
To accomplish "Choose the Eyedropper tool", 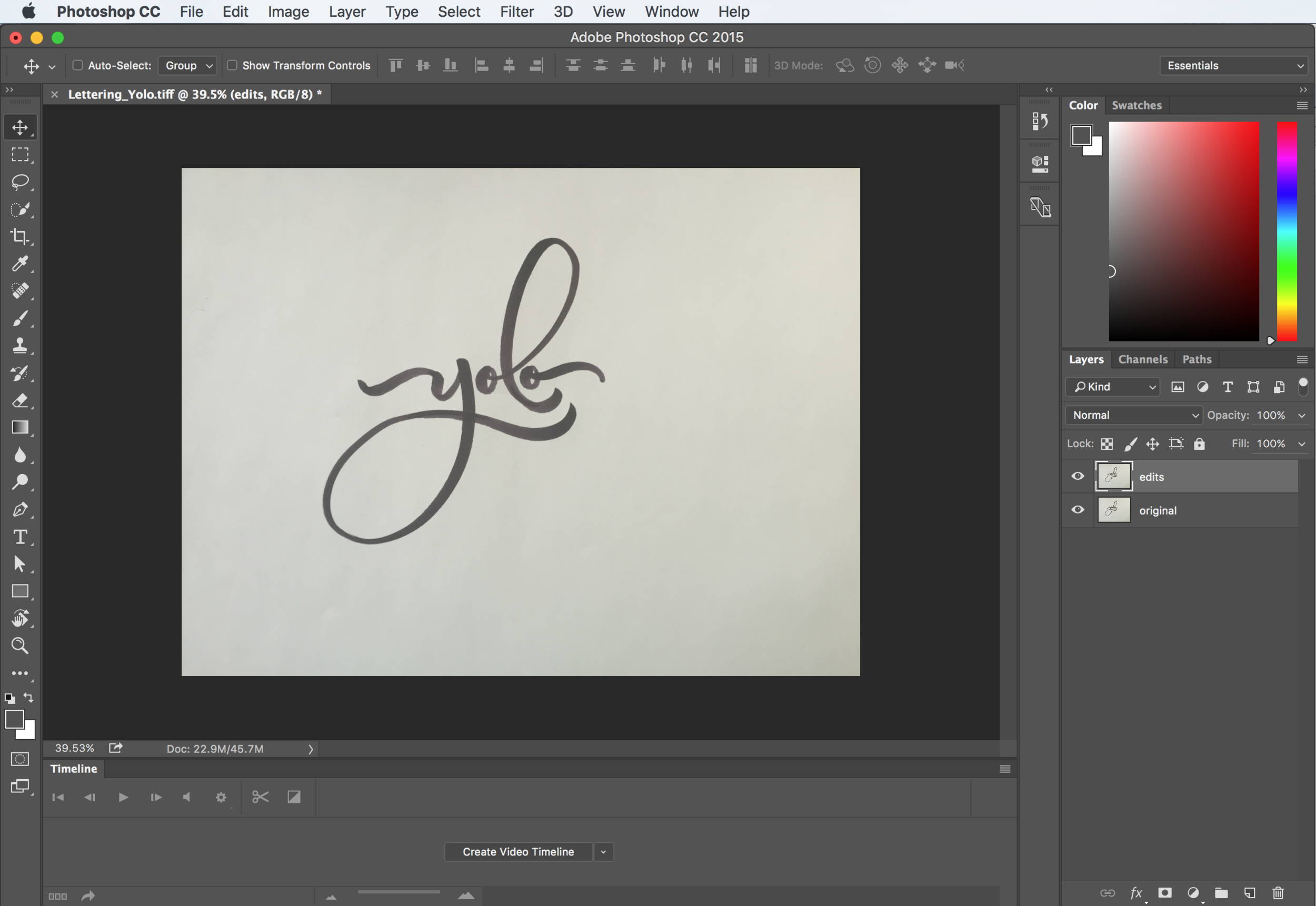I will [x=21, y=264].
